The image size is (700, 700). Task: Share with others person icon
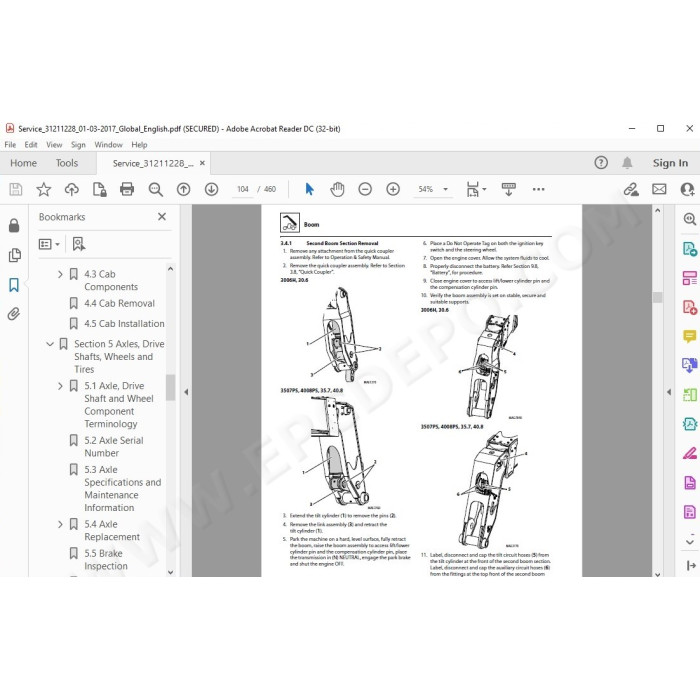(687, 189)
